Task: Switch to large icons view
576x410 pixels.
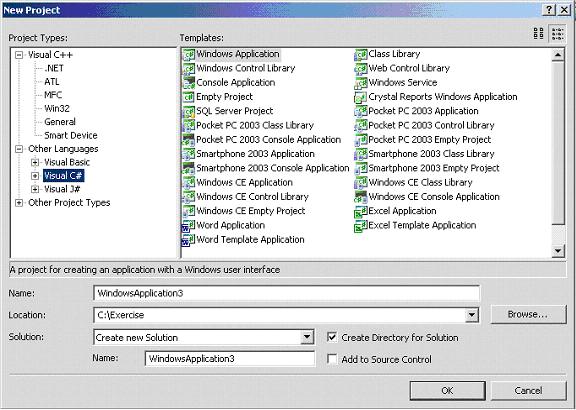Action: coord(539,33)
